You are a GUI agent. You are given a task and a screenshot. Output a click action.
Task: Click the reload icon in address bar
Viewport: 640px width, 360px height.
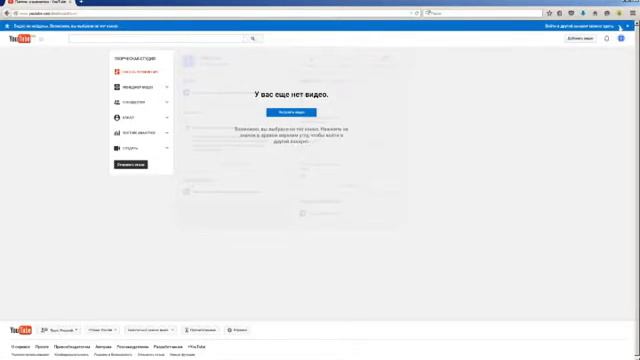(417, 13)
